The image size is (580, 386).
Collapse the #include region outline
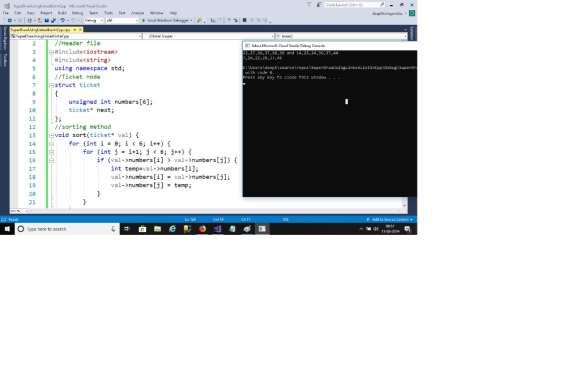pos(51,52)
